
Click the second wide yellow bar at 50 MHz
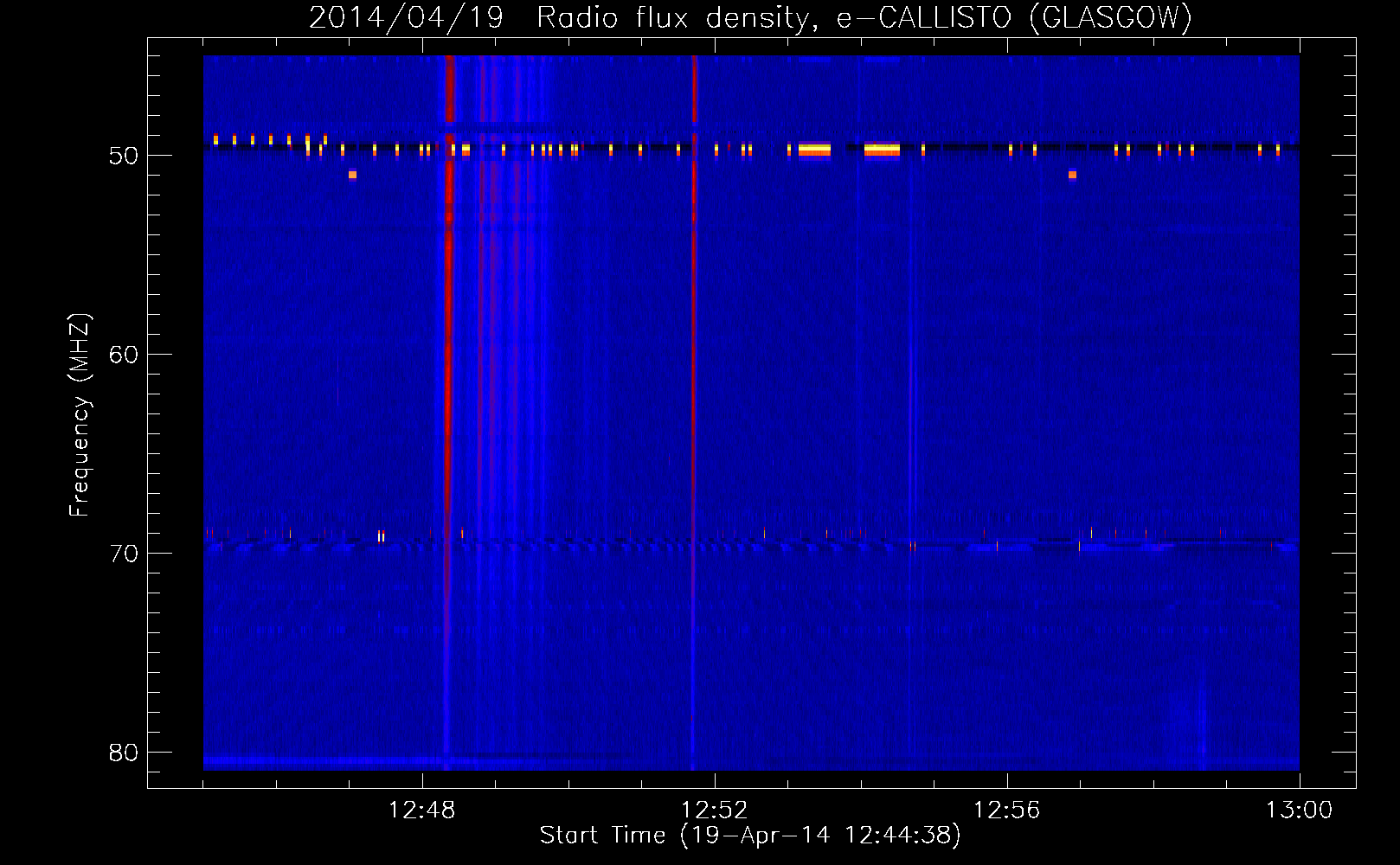[x=882, y=151]
